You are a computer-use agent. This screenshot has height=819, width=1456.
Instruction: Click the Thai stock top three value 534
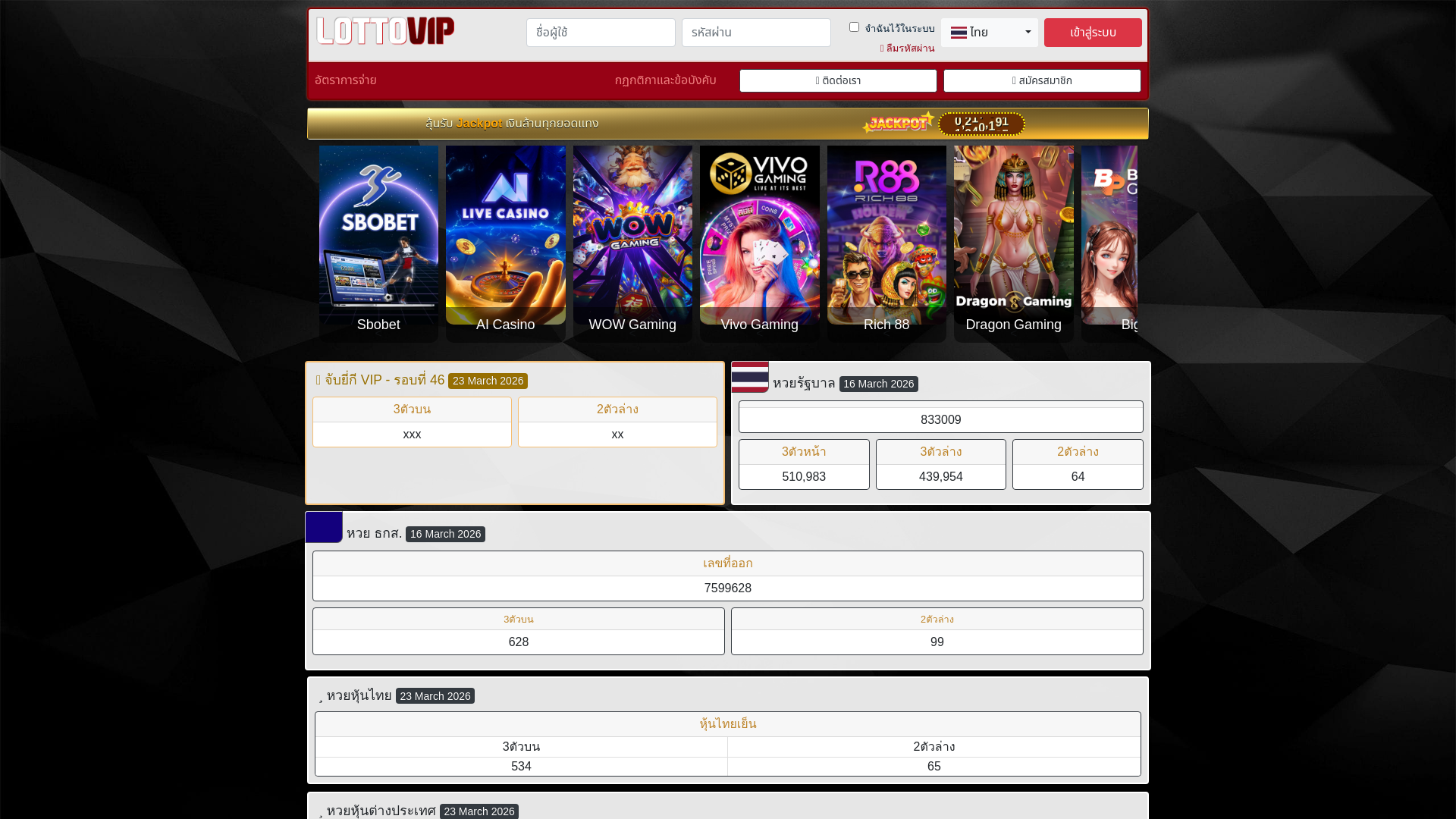[x=521, y=767]
